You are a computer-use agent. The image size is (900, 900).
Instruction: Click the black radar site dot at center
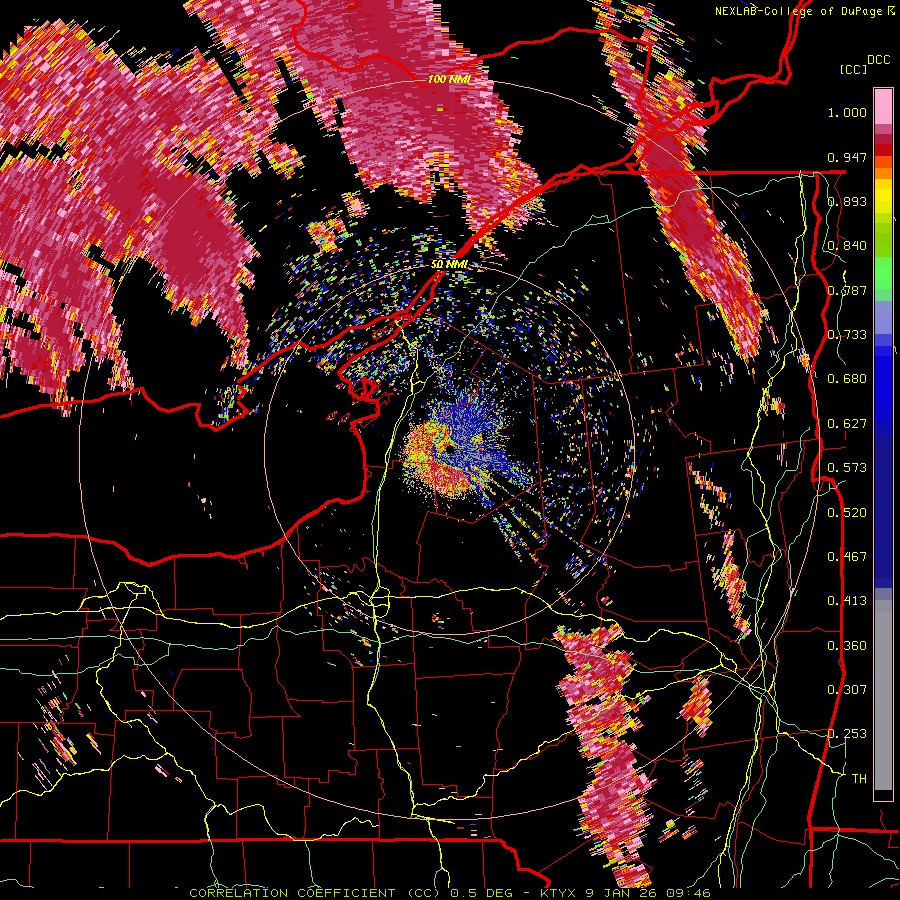tap(450, 449)
